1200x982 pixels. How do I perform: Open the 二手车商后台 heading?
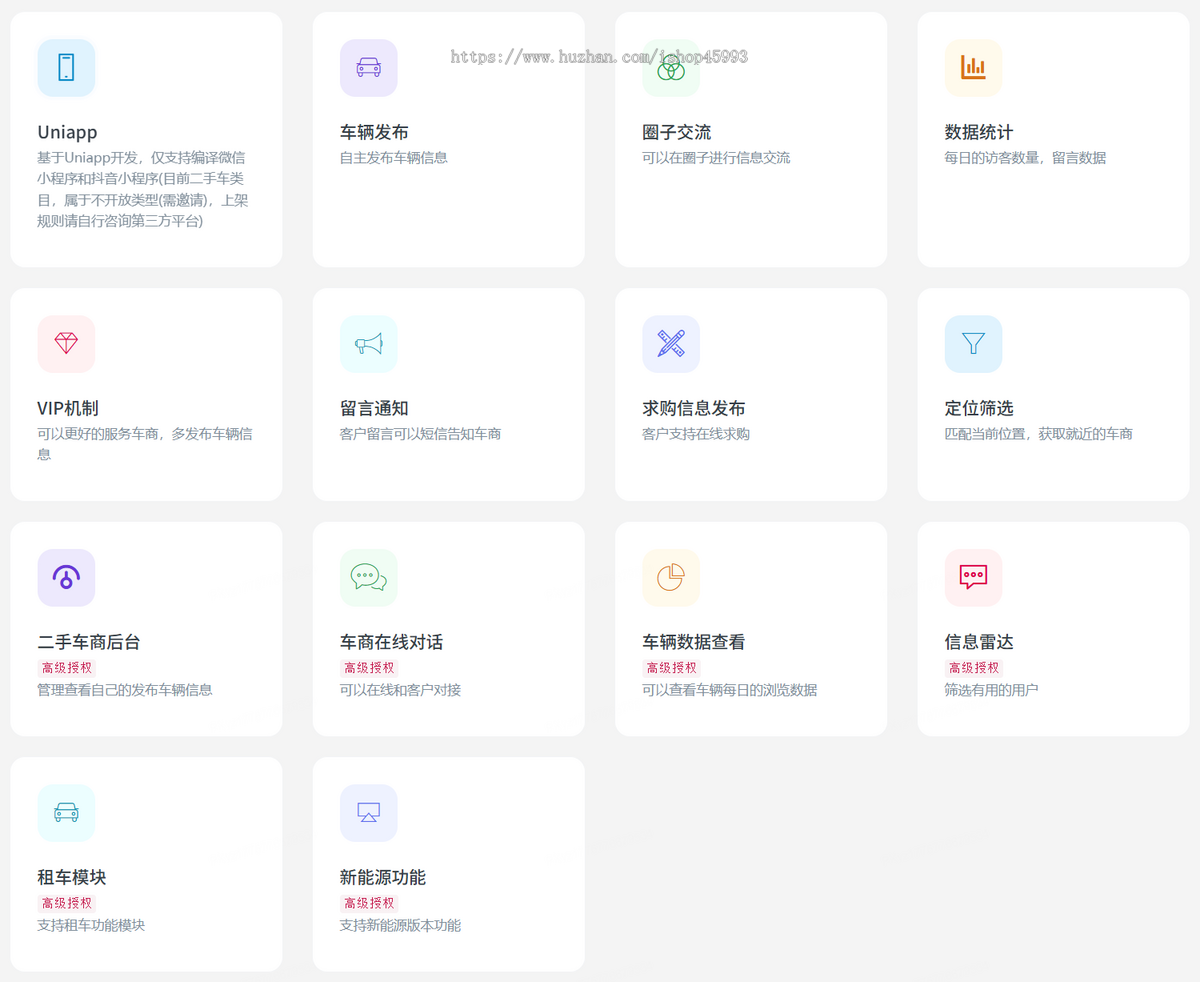click(89, 642)
